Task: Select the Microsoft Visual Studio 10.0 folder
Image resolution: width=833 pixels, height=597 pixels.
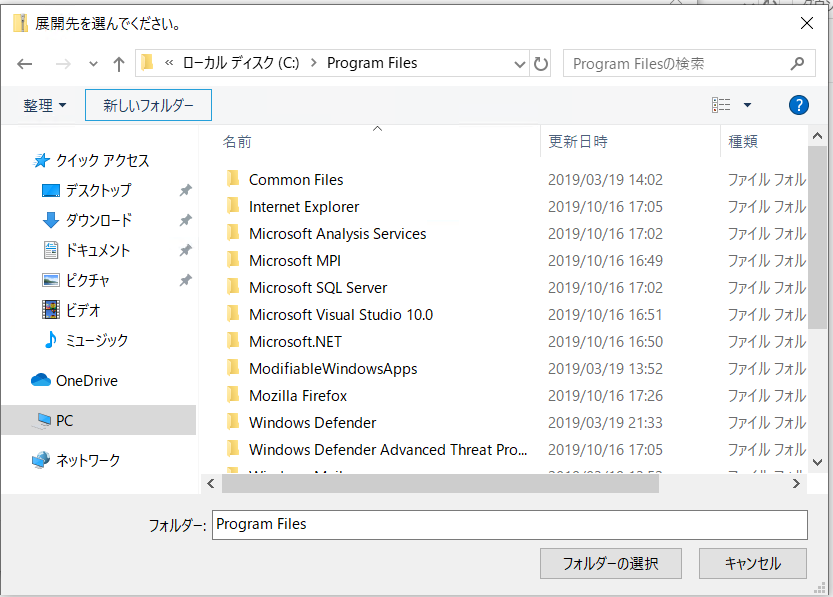Action: [341, 315]
